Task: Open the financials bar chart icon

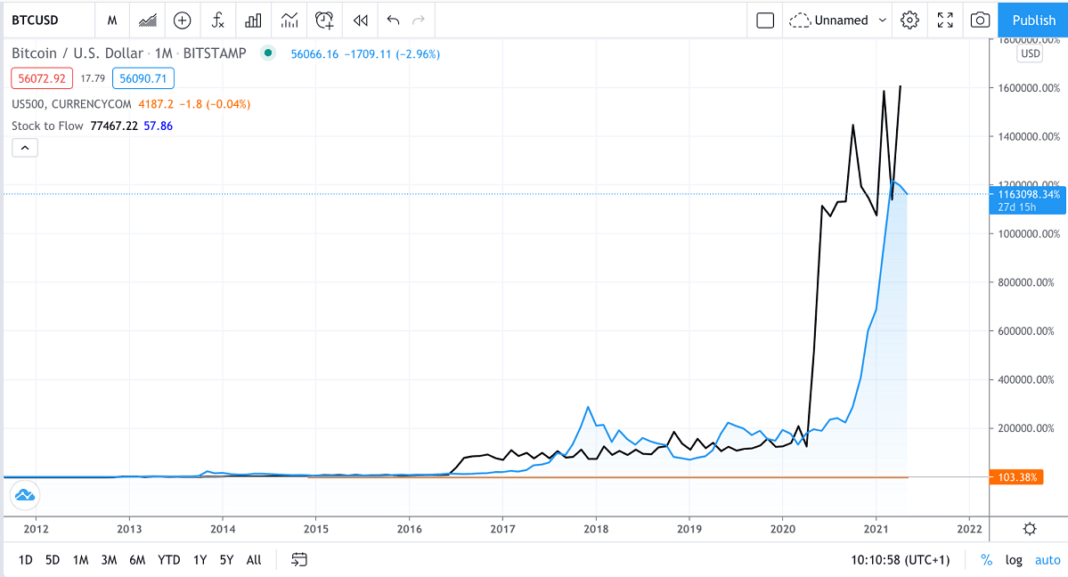Action: click(x=253, y=20)
